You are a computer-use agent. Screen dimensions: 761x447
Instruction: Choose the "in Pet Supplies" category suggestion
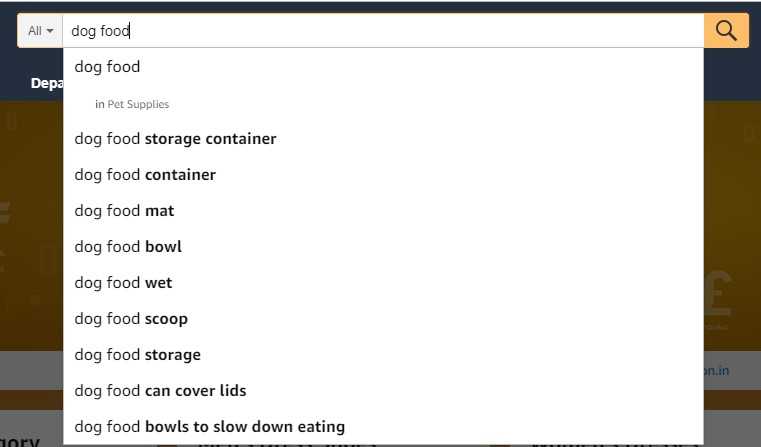pyautogui.click(x=132, y=104)
